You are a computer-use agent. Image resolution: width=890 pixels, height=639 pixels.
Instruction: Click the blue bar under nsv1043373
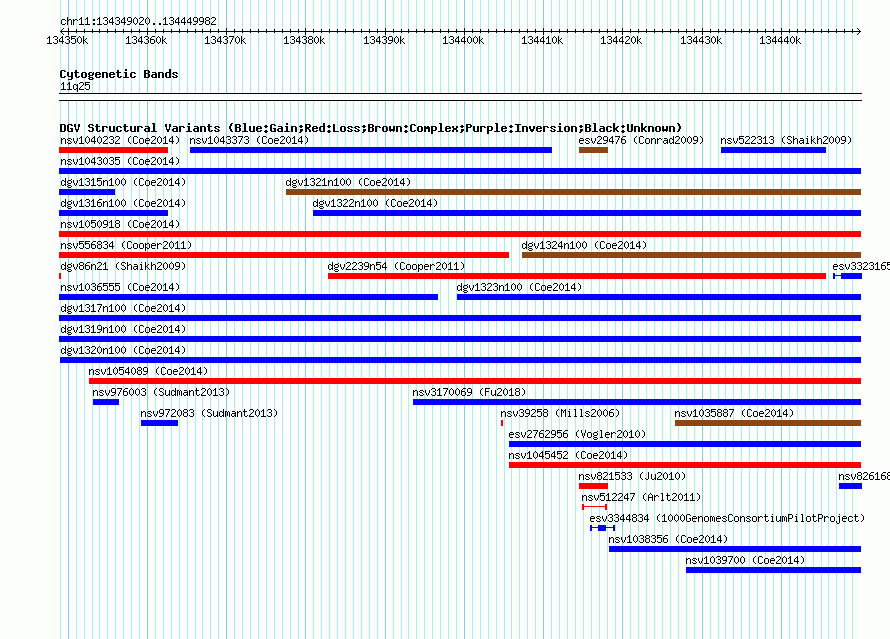tap(371, 150)
